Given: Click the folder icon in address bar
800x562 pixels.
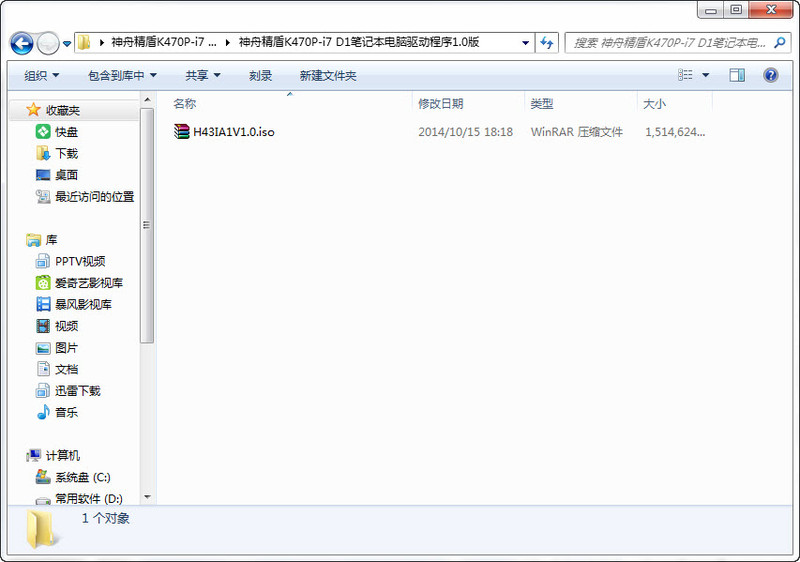Looking at the screenshot, I should pos(84,42).
